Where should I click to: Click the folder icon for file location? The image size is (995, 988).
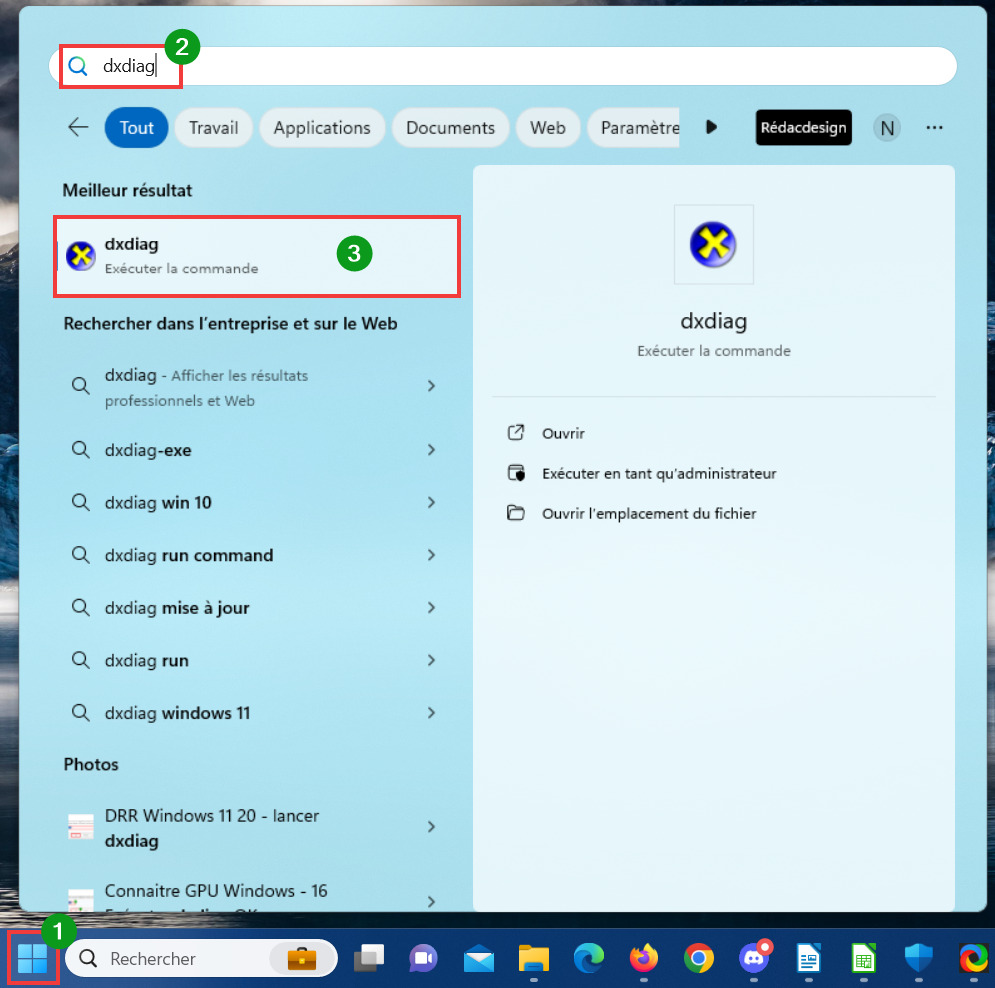[516, 513]
